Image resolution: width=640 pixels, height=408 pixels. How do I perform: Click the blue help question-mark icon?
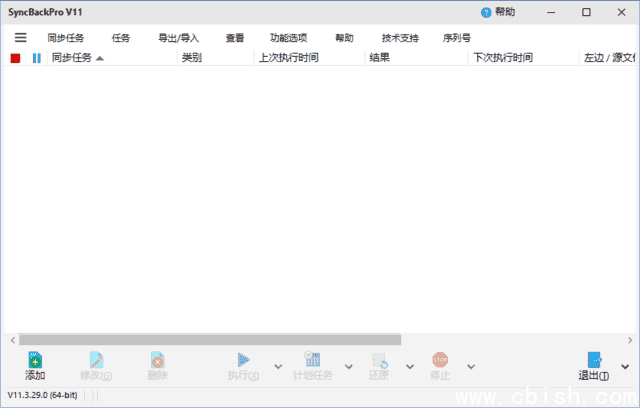click(x=486, y=13)
